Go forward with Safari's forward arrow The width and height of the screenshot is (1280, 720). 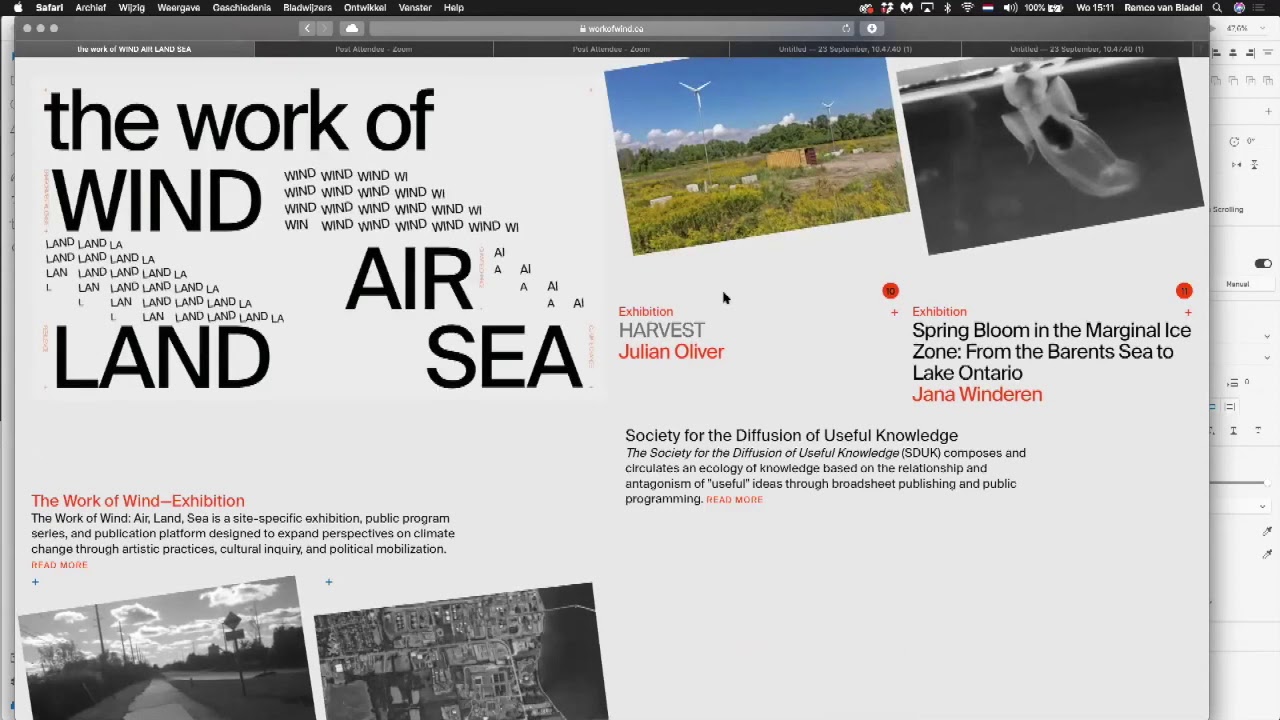[324, 28]
